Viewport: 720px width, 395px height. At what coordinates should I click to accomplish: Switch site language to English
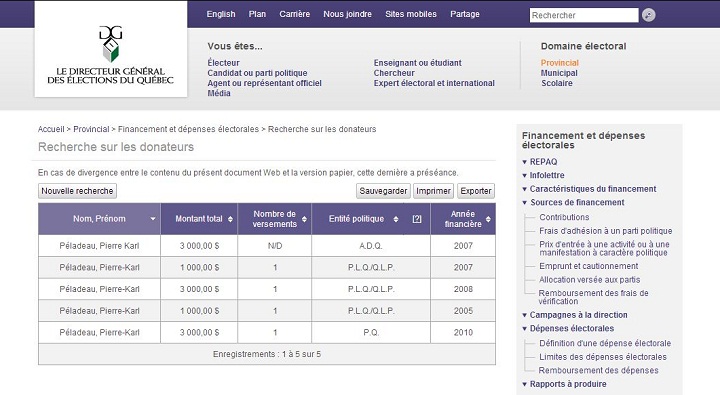[x=221, y=14]
